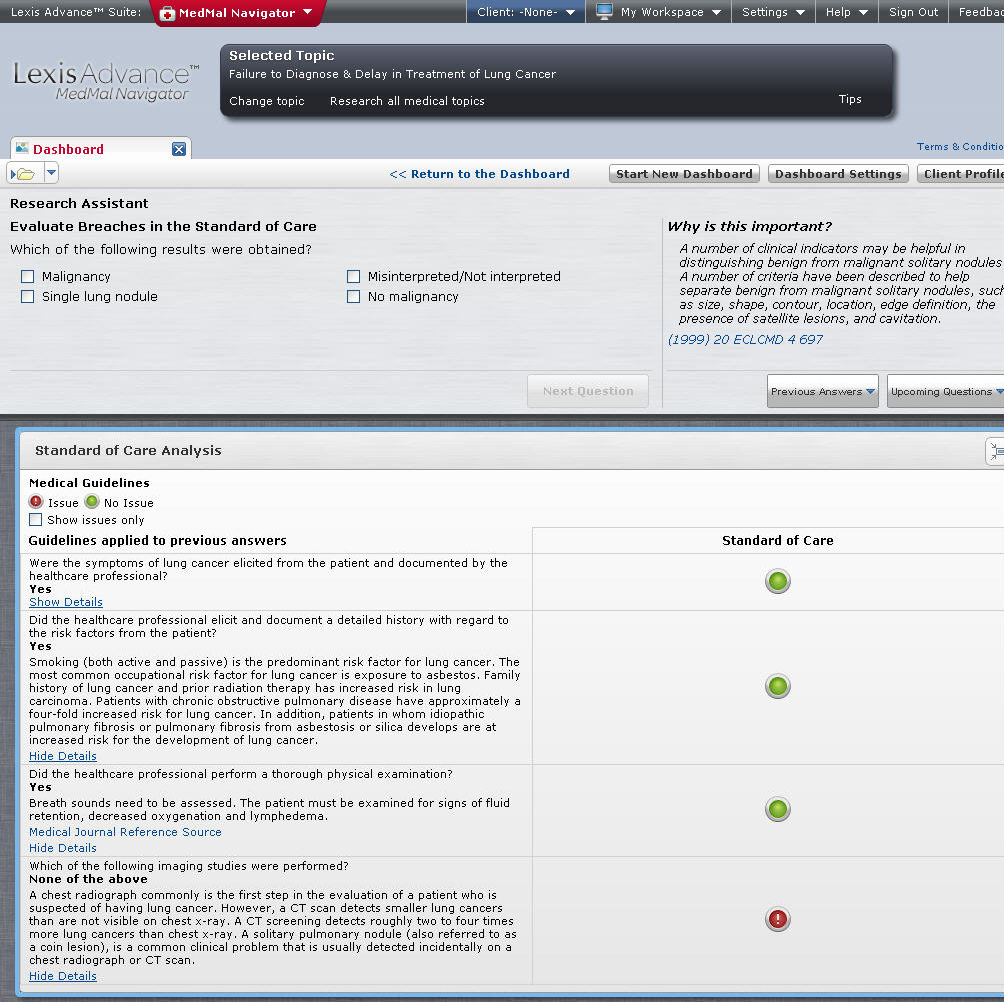Click the Start New Dashboard button
The width and height of the screenshot is (1004, 1002).
click(x=684, y=174)
